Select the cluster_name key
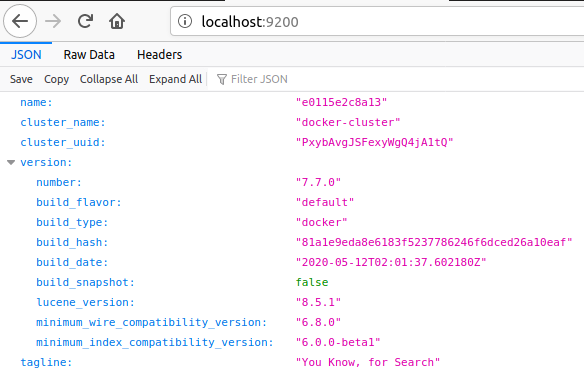The width and height of the screenshot is (584, 387). point(63,123)
